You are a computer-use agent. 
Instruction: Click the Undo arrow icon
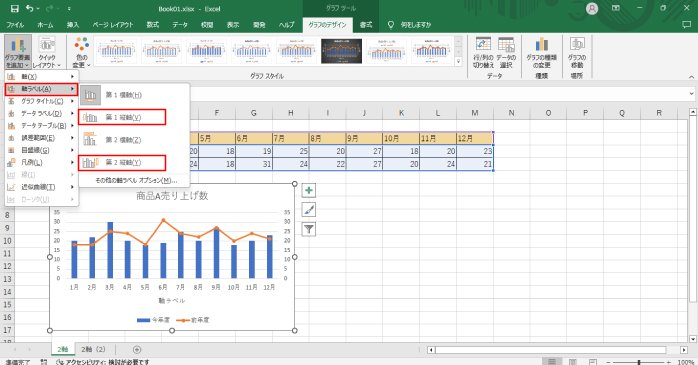[x=29, y=8]
